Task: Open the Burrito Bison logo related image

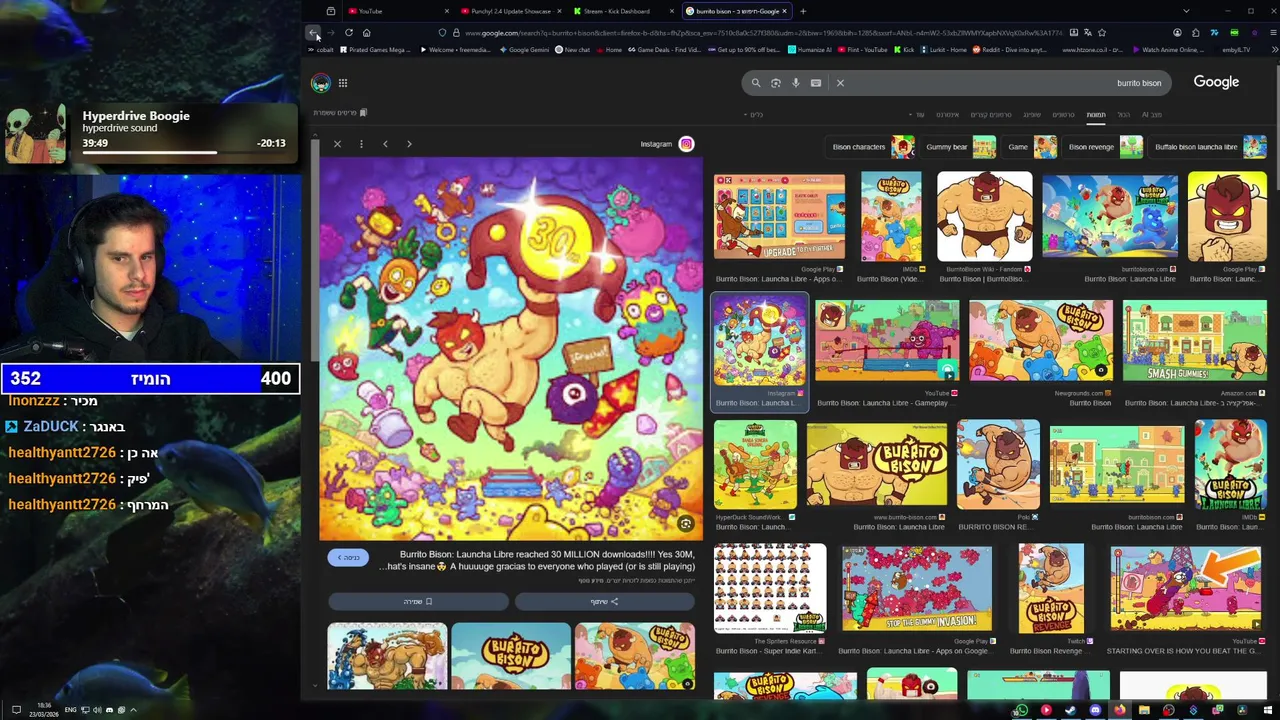Action: (510, 656)
